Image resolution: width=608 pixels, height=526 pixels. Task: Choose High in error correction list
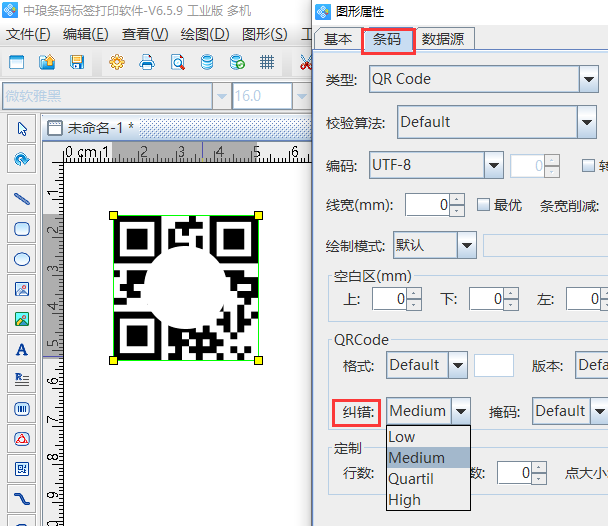404,500
